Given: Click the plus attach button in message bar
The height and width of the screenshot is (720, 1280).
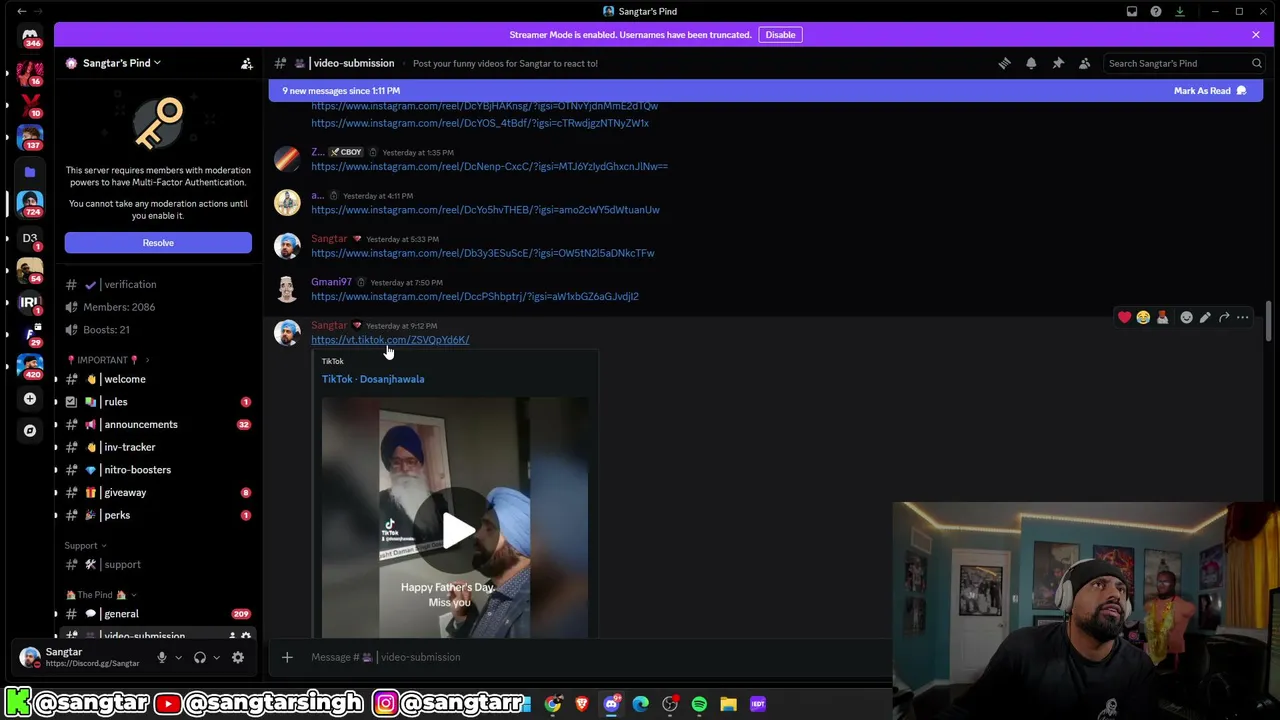Looking at the screenshot, I should [287, 657].
